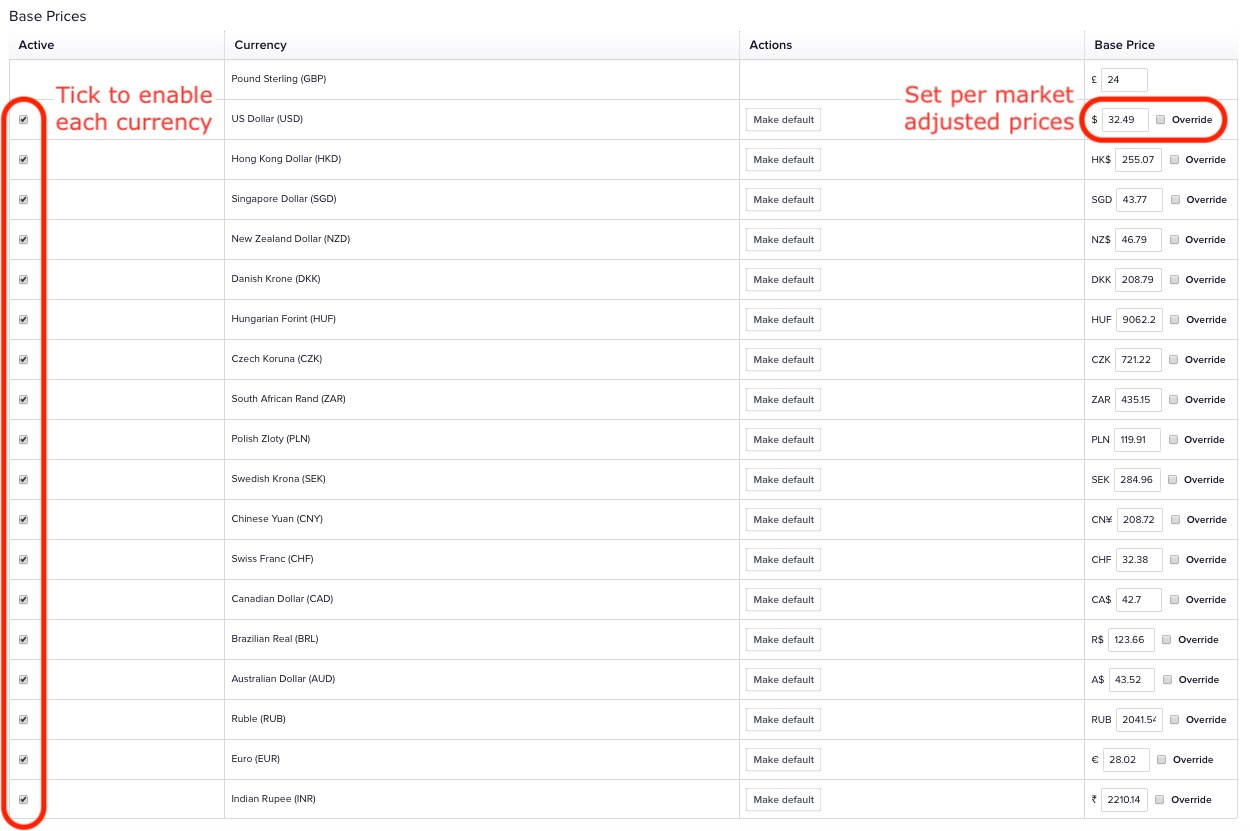
Task: Make Canadian Dollar the default
Action: pos(784,600)
